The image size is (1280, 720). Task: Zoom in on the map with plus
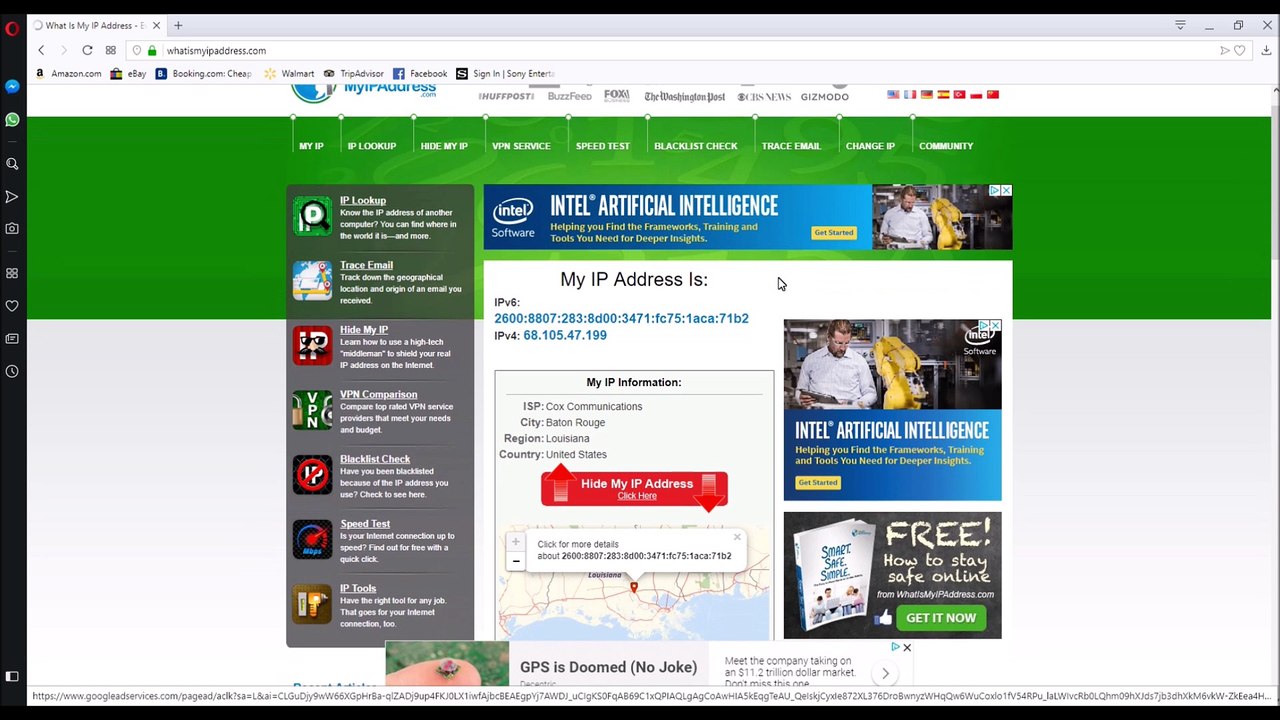(516, 542)
